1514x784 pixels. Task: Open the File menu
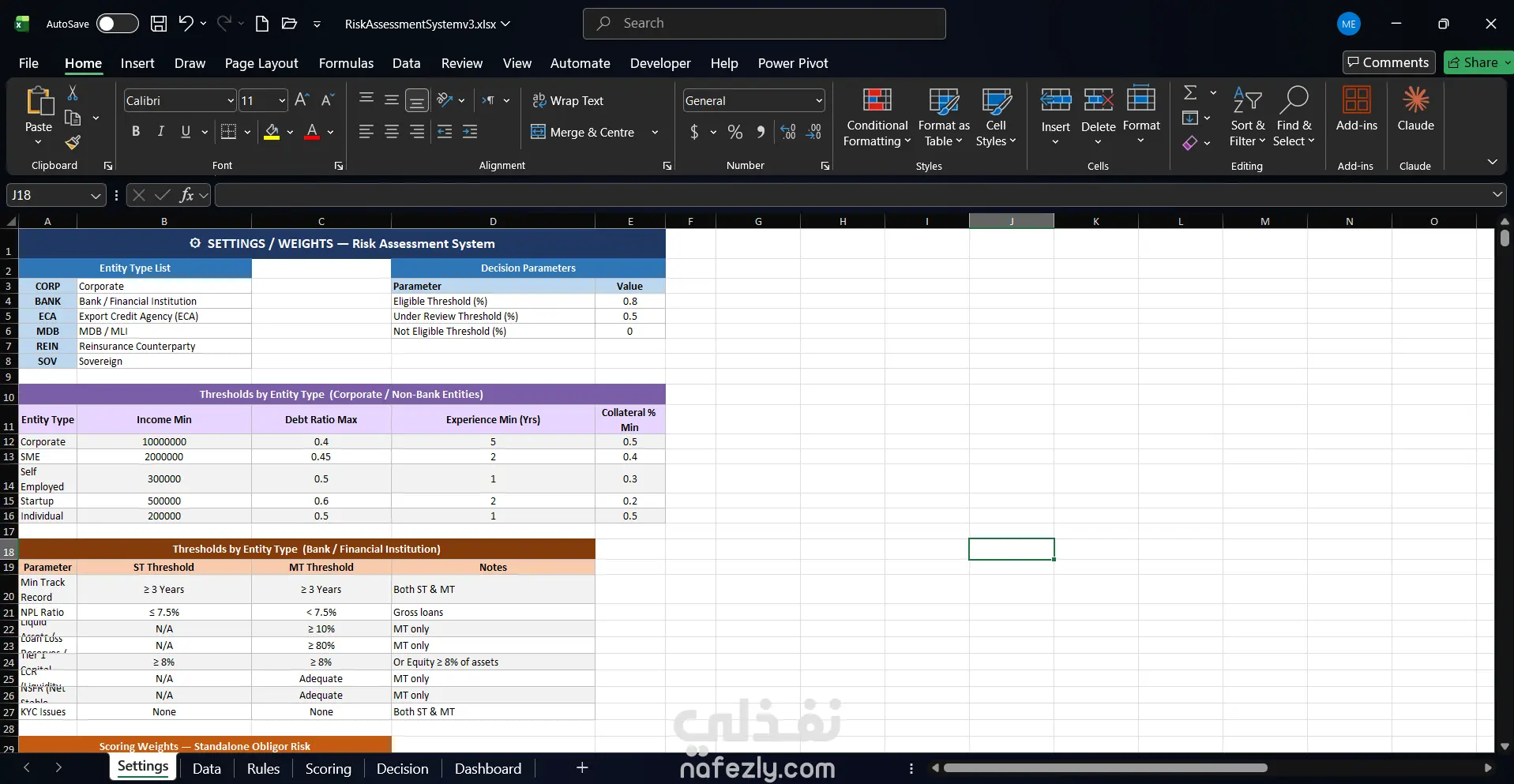tap(28, 63)
